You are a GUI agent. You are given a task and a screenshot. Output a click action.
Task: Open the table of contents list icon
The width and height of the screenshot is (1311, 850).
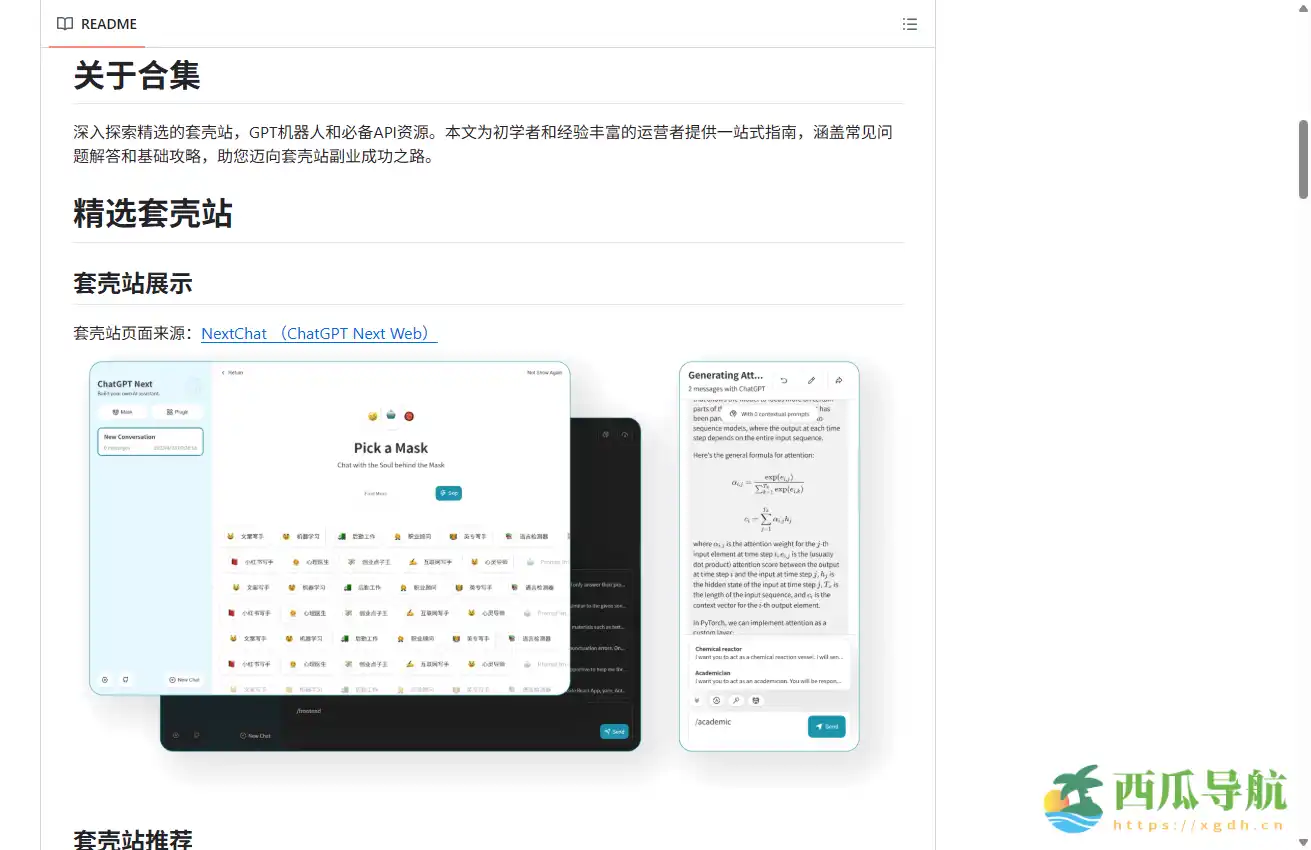(910, 23)
